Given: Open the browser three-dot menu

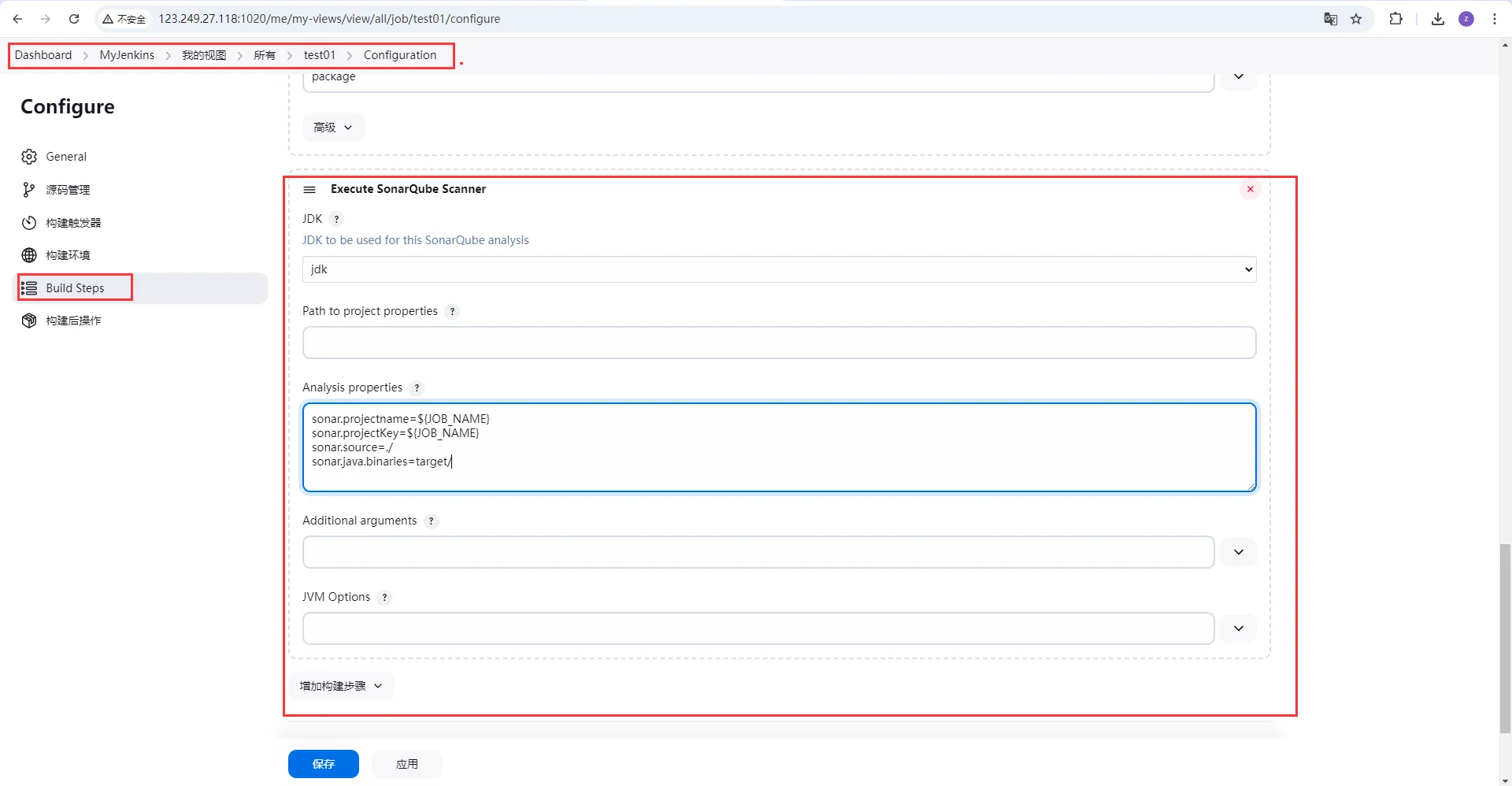Looking at the screenshot, I should point(1495,19).
